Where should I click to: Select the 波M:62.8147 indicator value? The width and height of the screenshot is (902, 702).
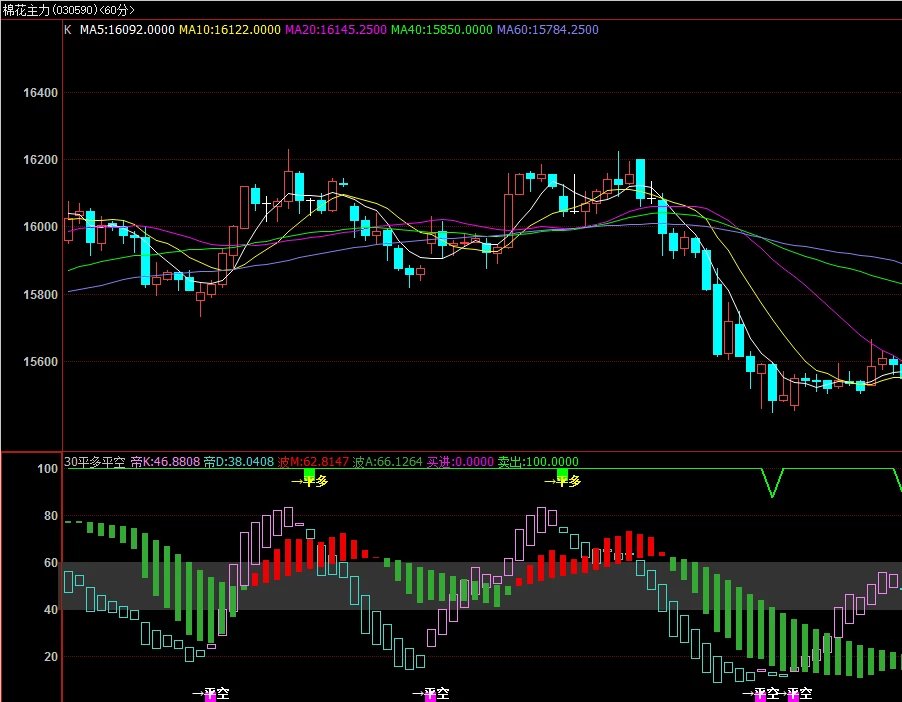(x=313, y=462)
